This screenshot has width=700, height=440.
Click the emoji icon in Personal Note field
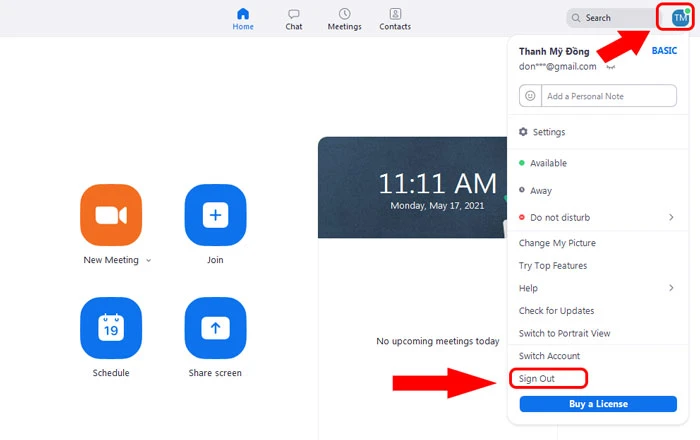532,96
